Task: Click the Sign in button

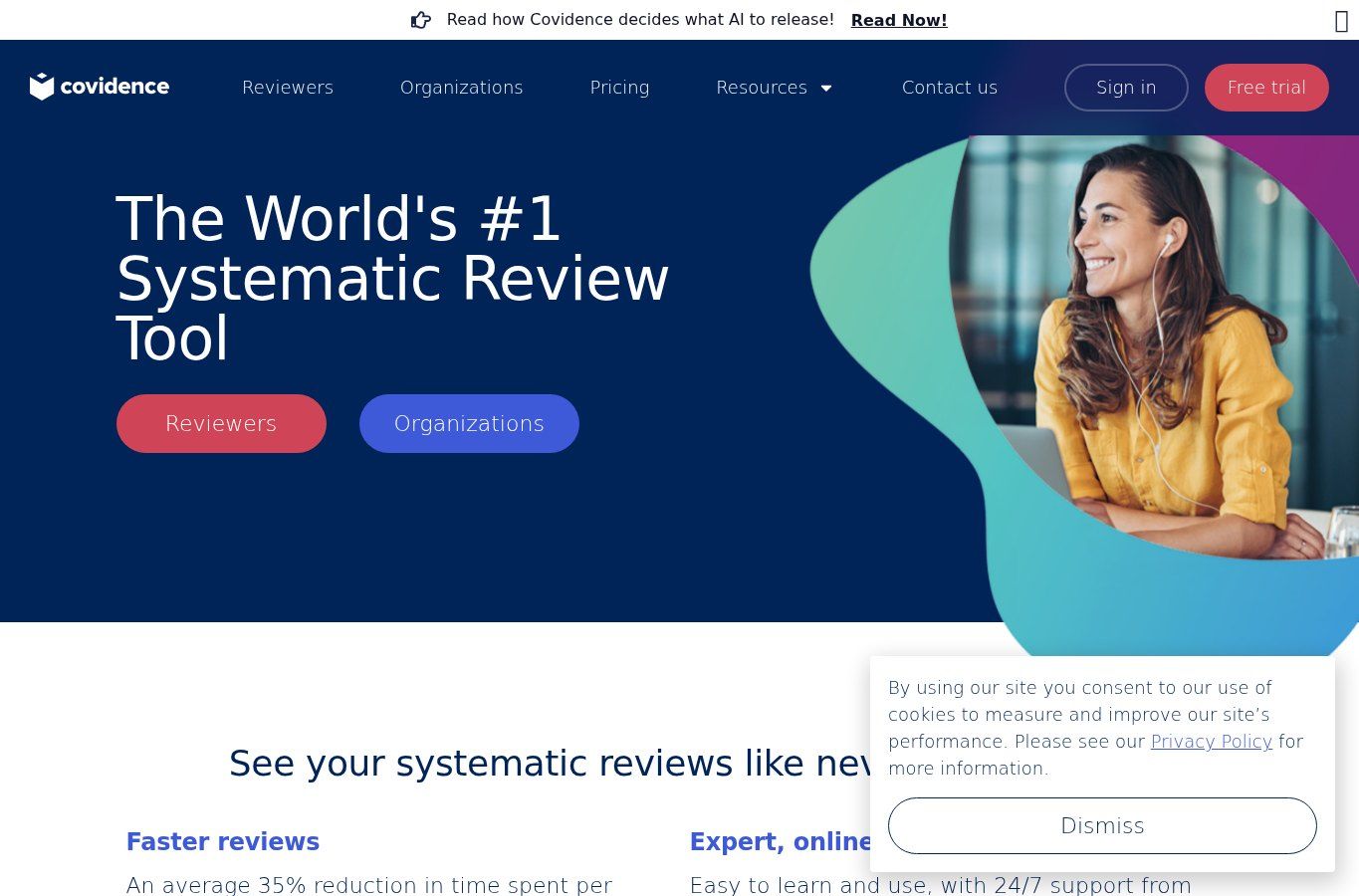Action: (1126, 88)
